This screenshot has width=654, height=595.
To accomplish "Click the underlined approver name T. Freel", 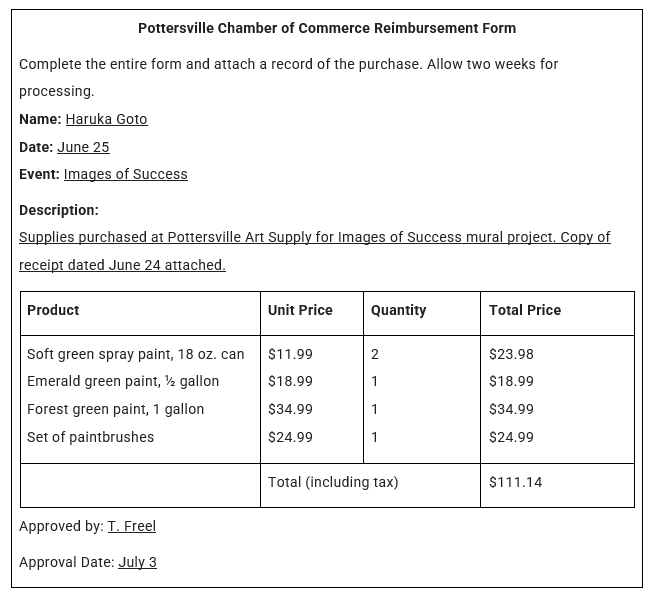I will (x=131, y=526).
